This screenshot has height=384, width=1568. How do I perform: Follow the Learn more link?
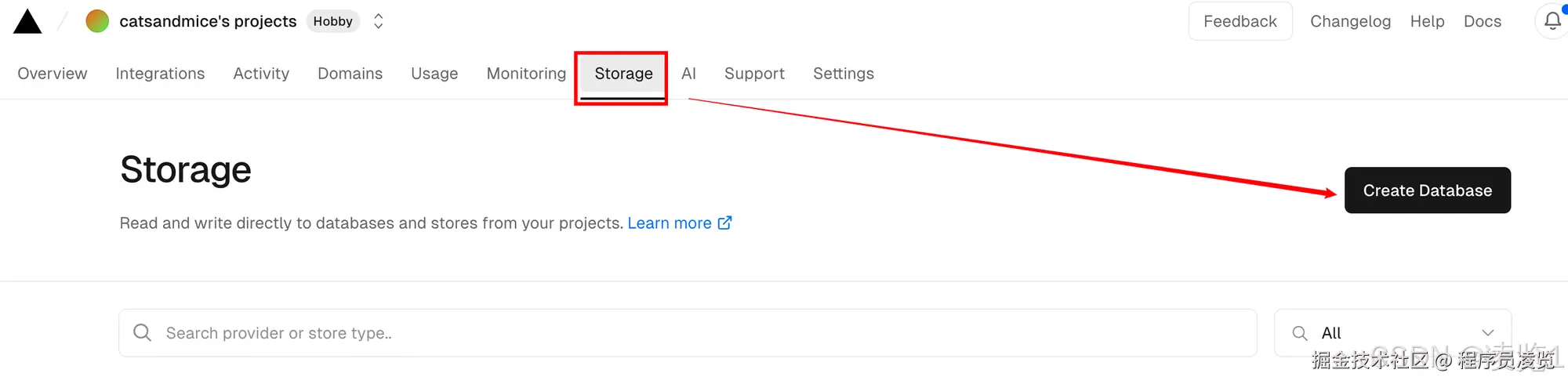669,223
